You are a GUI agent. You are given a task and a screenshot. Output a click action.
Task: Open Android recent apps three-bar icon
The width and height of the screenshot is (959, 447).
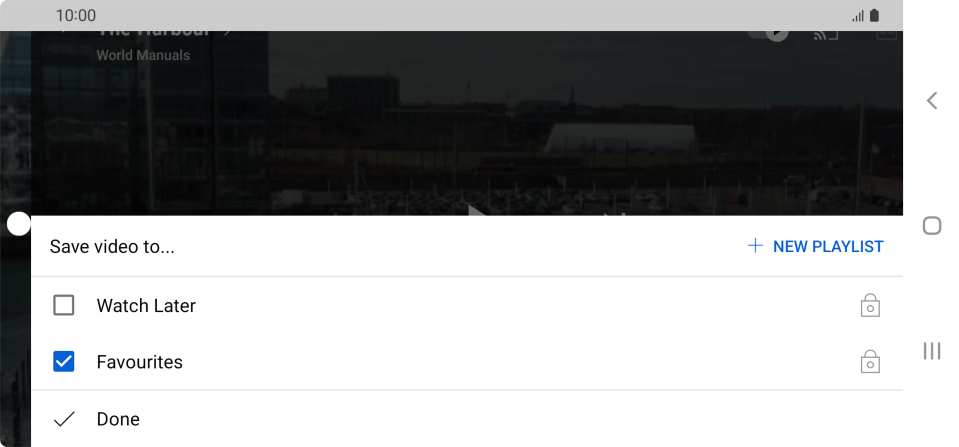[931, 351]
